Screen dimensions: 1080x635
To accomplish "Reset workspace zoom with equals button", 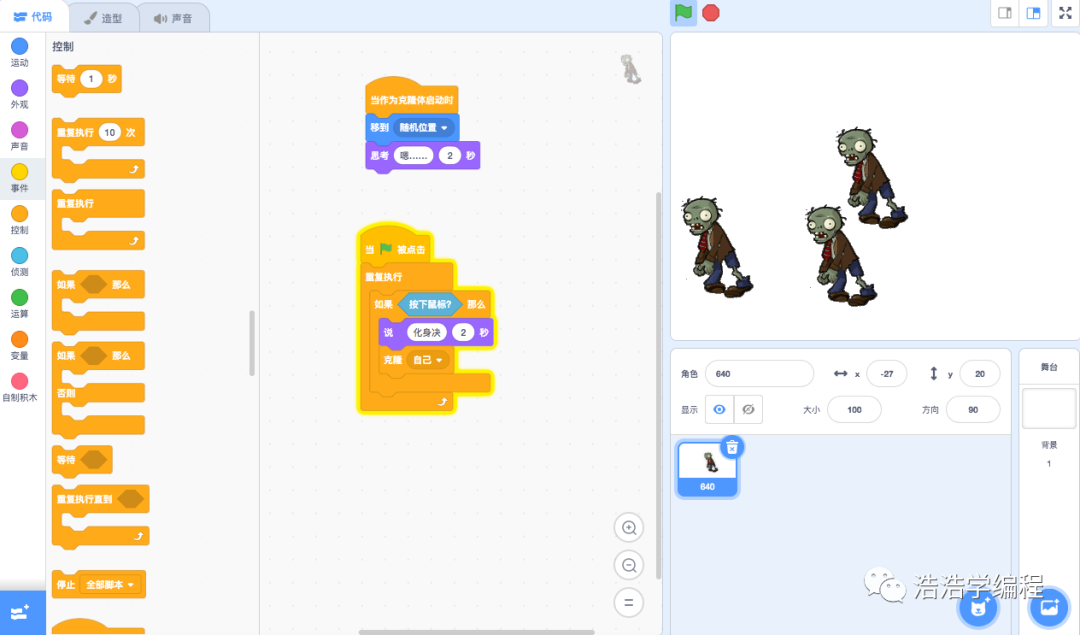I will click(629, 602).
